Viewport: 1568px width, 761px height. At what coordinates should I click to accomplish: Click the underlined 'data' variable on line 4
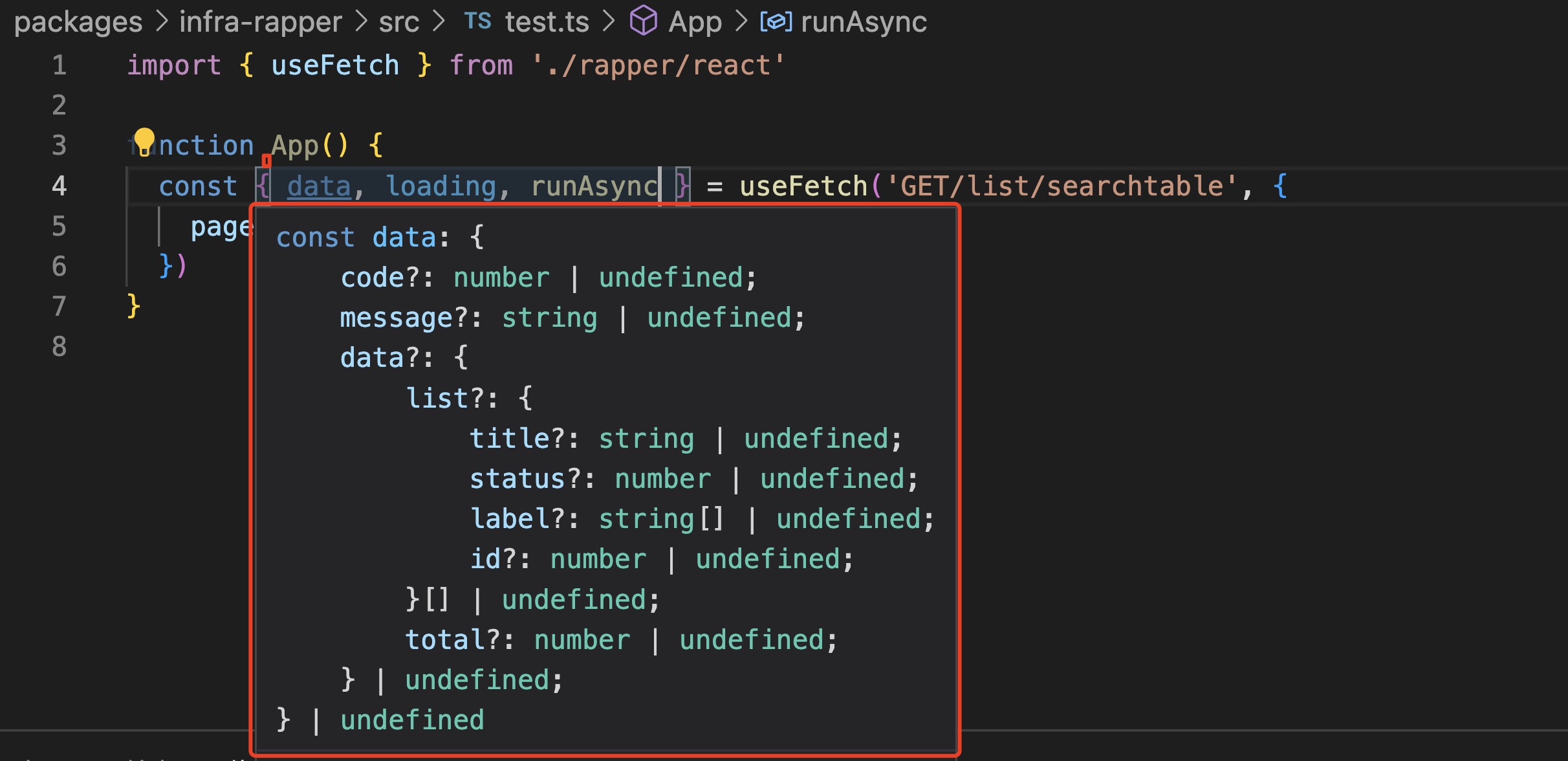click(319, 186)
